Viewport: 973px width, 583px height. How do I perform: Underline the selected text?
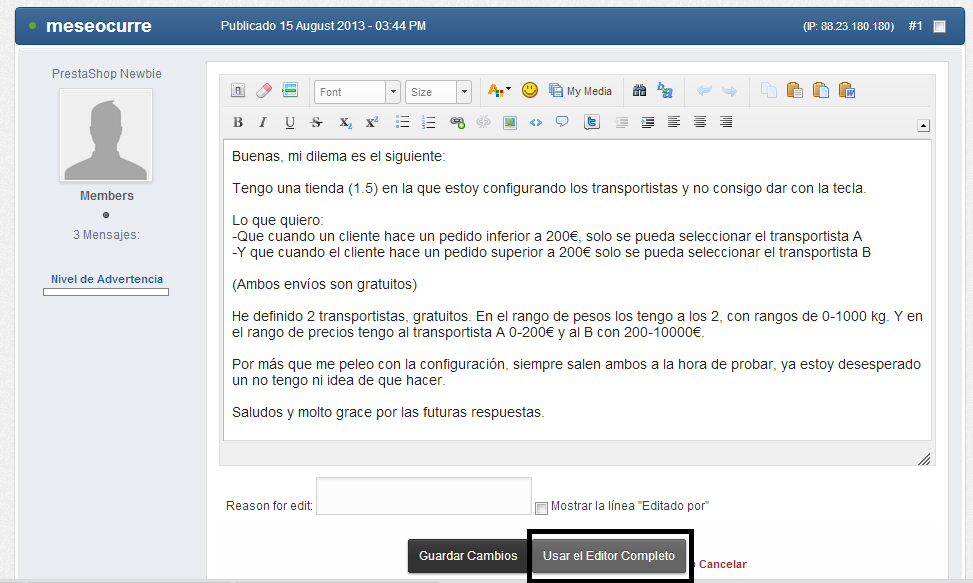coord(291,122)
